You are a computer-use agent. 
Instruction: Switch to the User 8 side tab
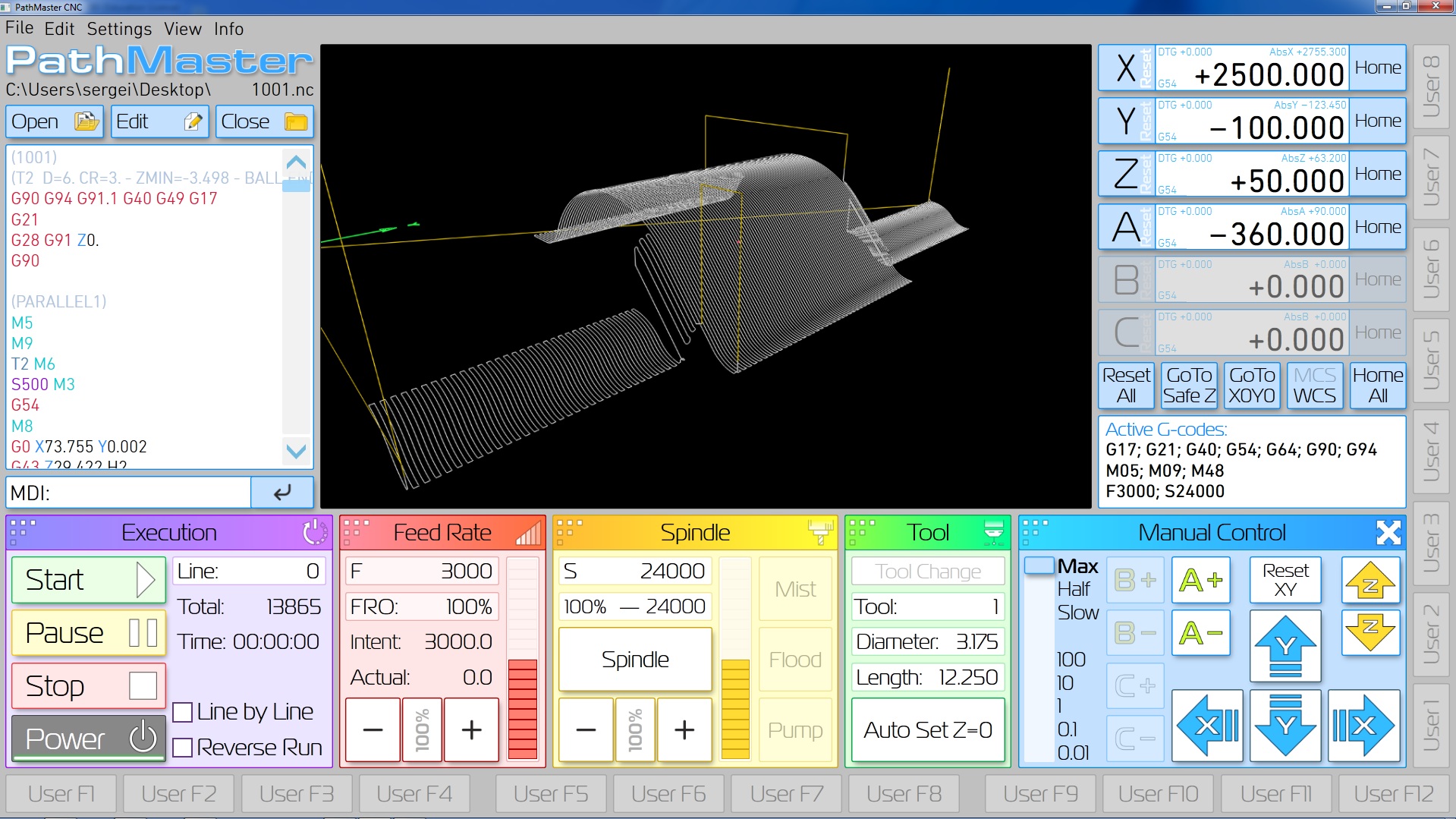tap(1430, 87)
